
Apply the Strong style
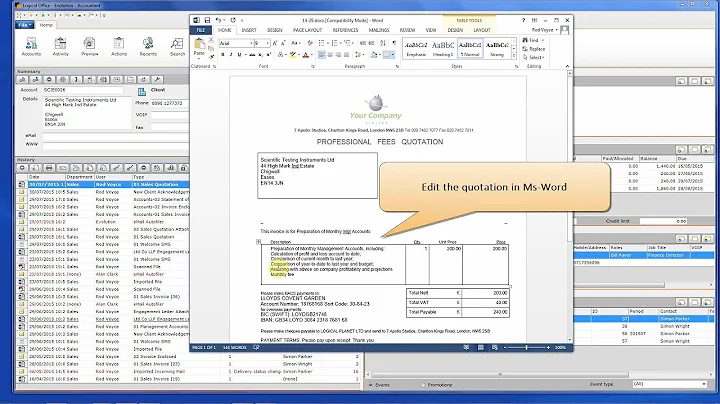pyautogui.click(x=497, y=48)
